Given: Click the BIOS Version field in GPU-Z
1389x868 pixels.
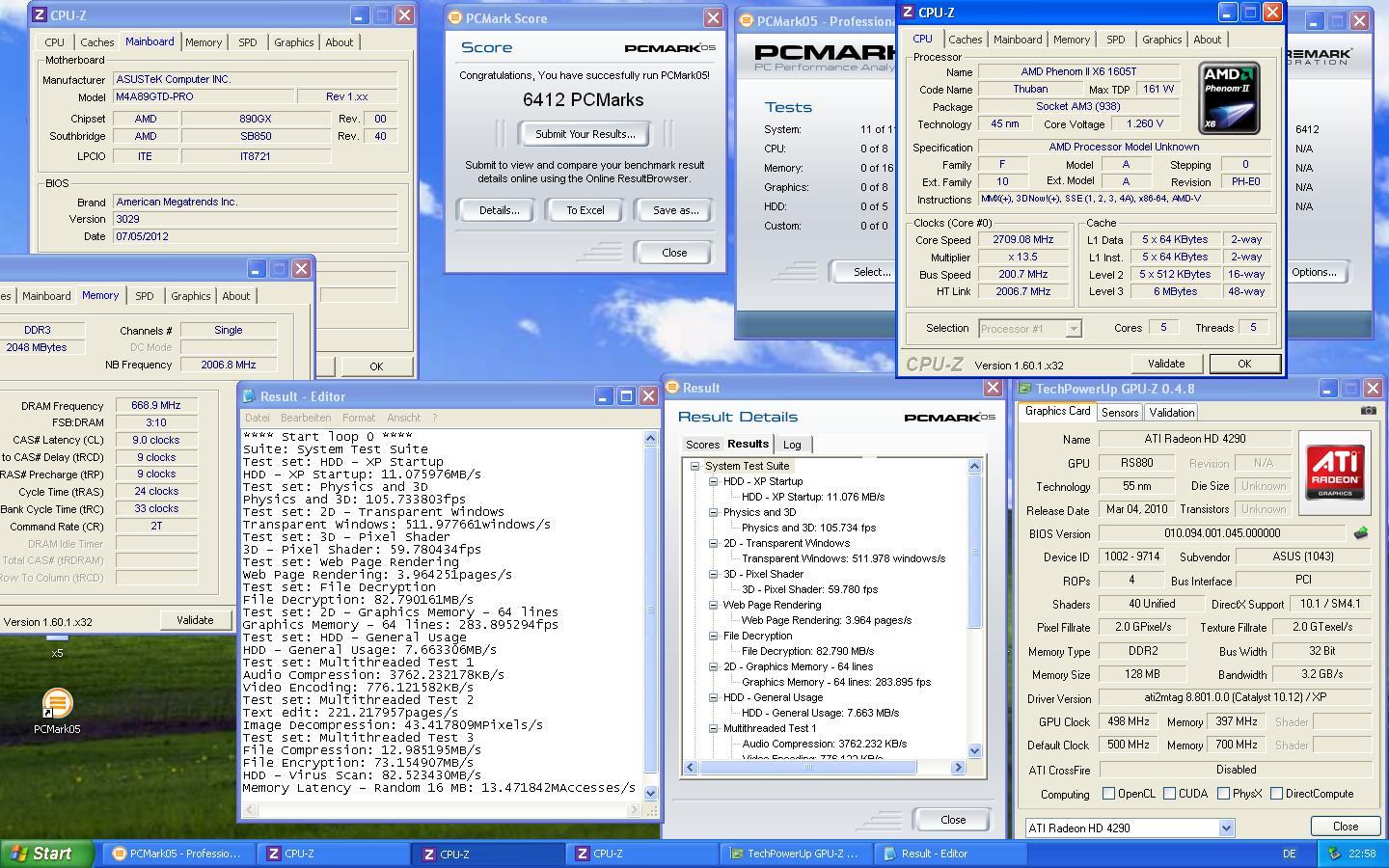Looking at the screenshot, I should [1221, 533].
